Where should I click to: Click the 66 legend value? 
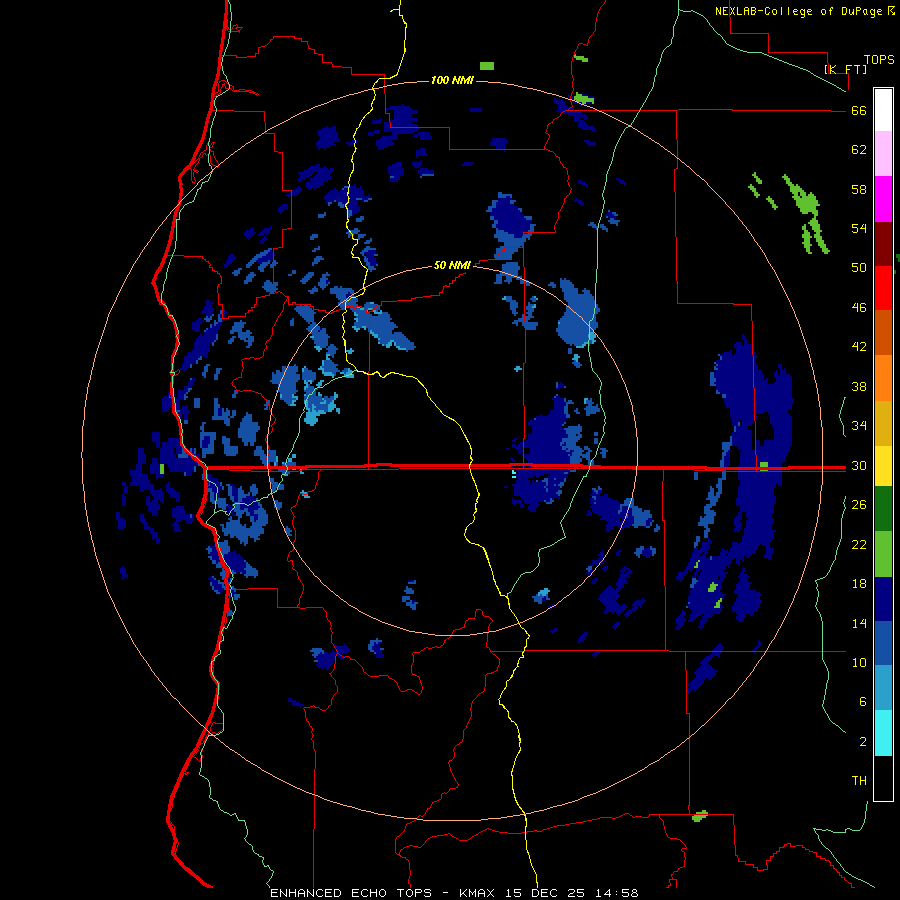click(859, 111)
